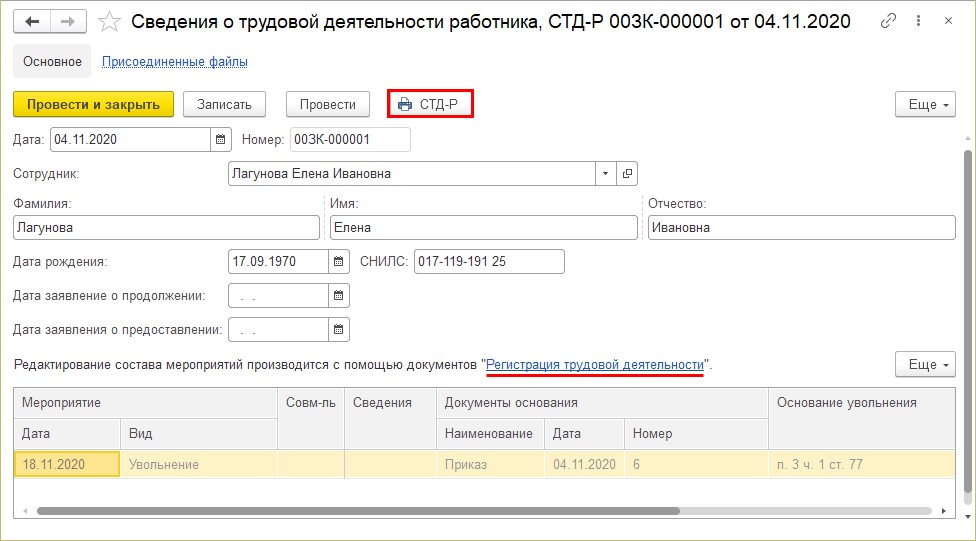Edit the СНИЛС field
This screenshot has width=976, height=541.
coord(489,261)
